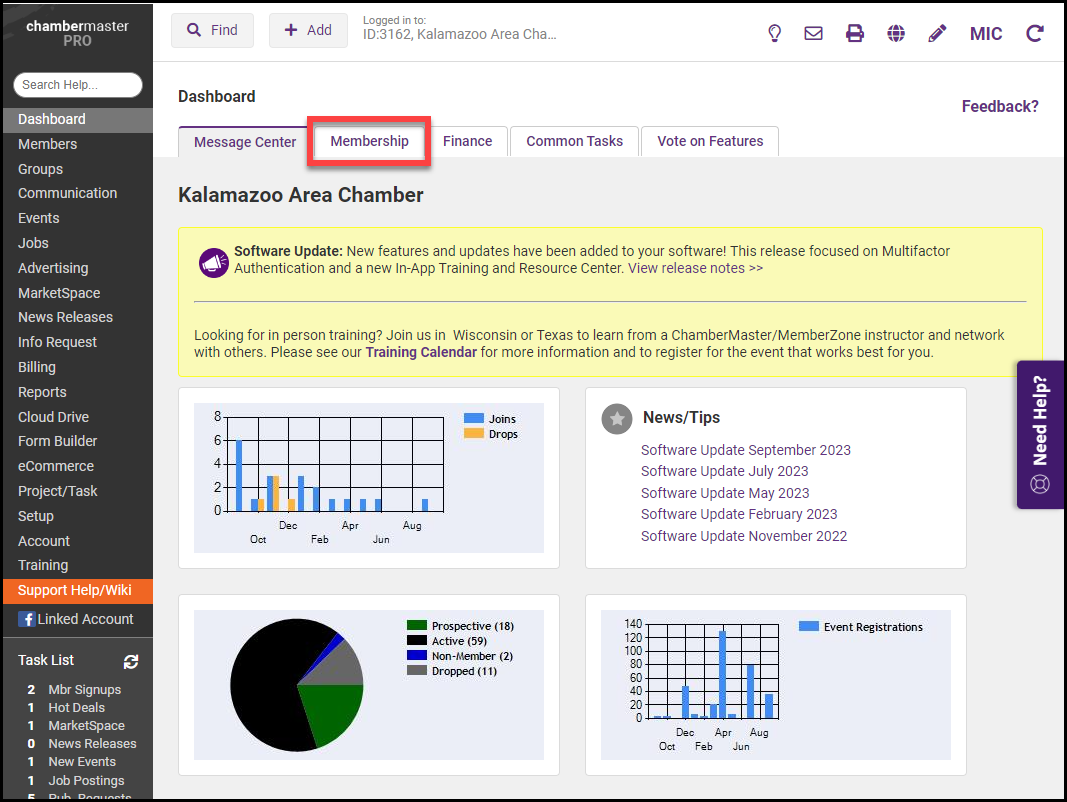Select the Vote on Features tab
This screenshot has width=1067, height=802.
710,141
